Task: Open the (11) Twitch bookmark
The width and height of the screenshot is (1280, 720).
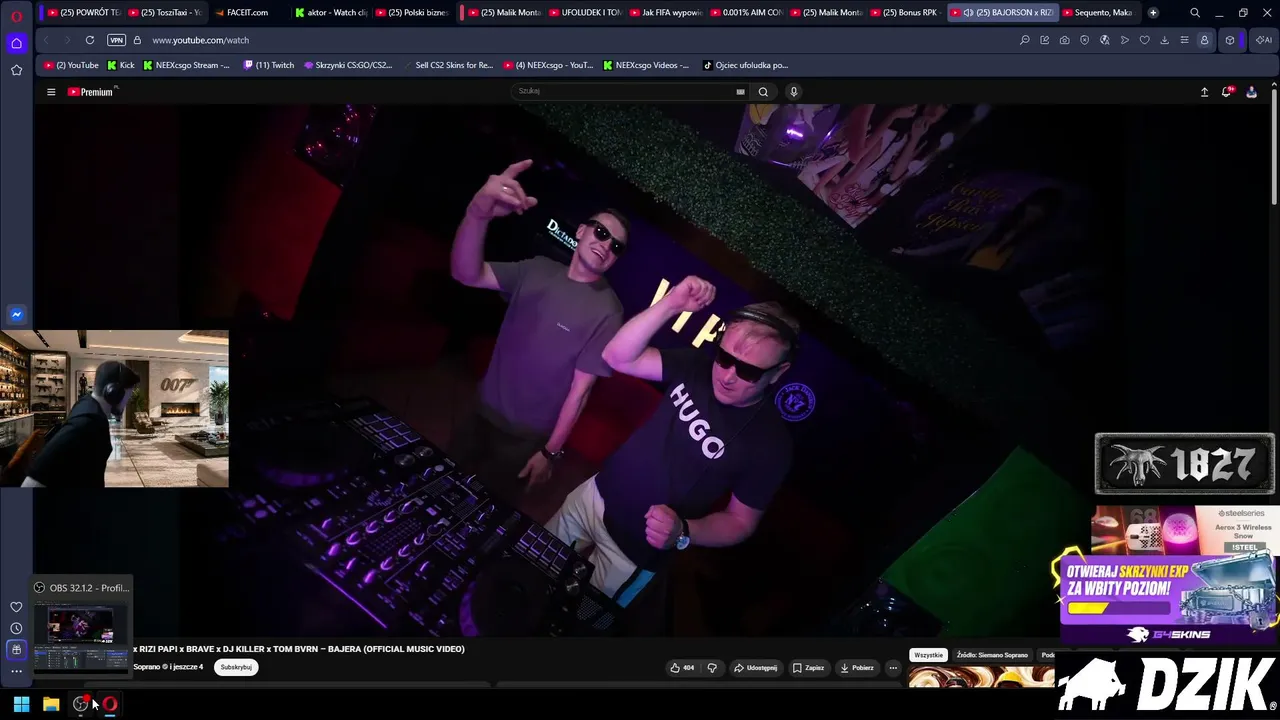Action: [x=268, y=65]
